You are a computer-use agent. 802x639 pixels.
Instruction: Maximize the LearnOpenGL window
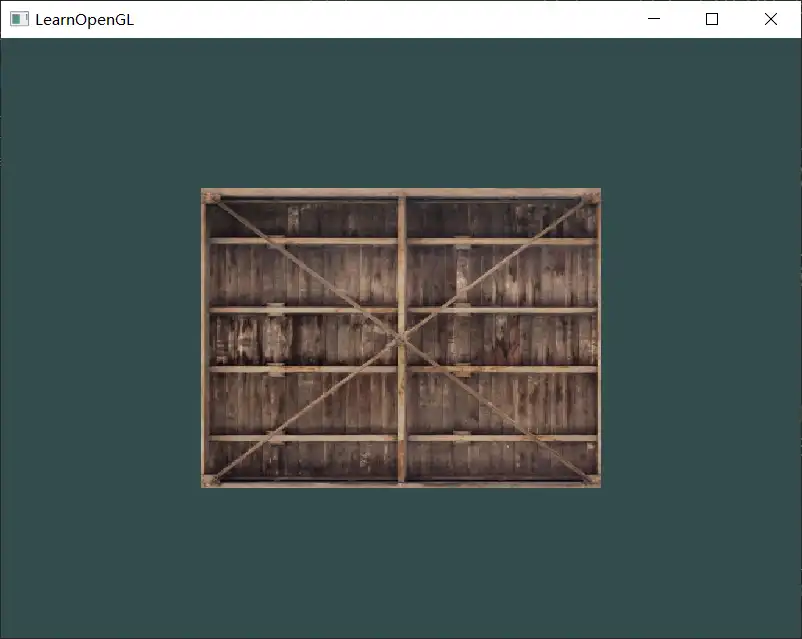click(x=712, y=19)
